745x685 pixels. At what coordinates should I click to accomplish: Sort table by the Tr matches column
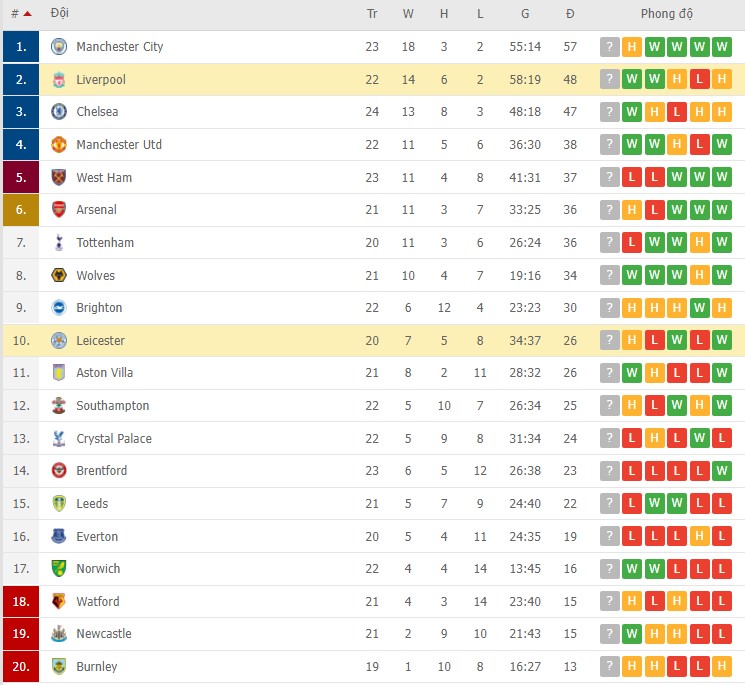372,14
